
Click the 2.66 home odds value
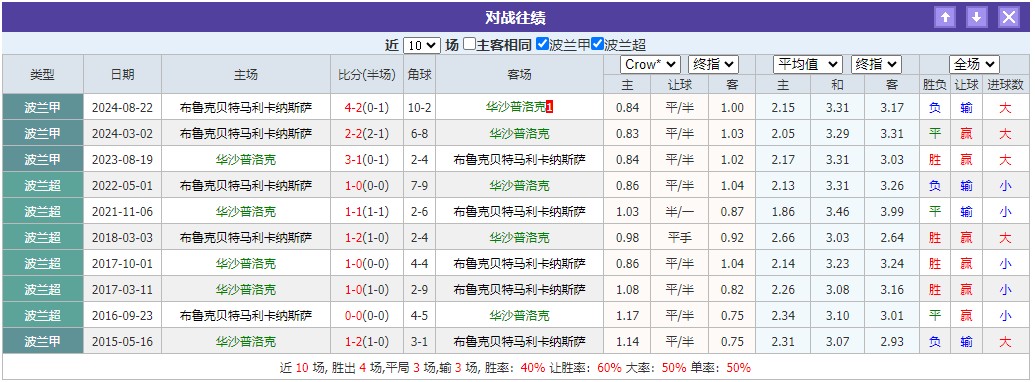[782, 238]
